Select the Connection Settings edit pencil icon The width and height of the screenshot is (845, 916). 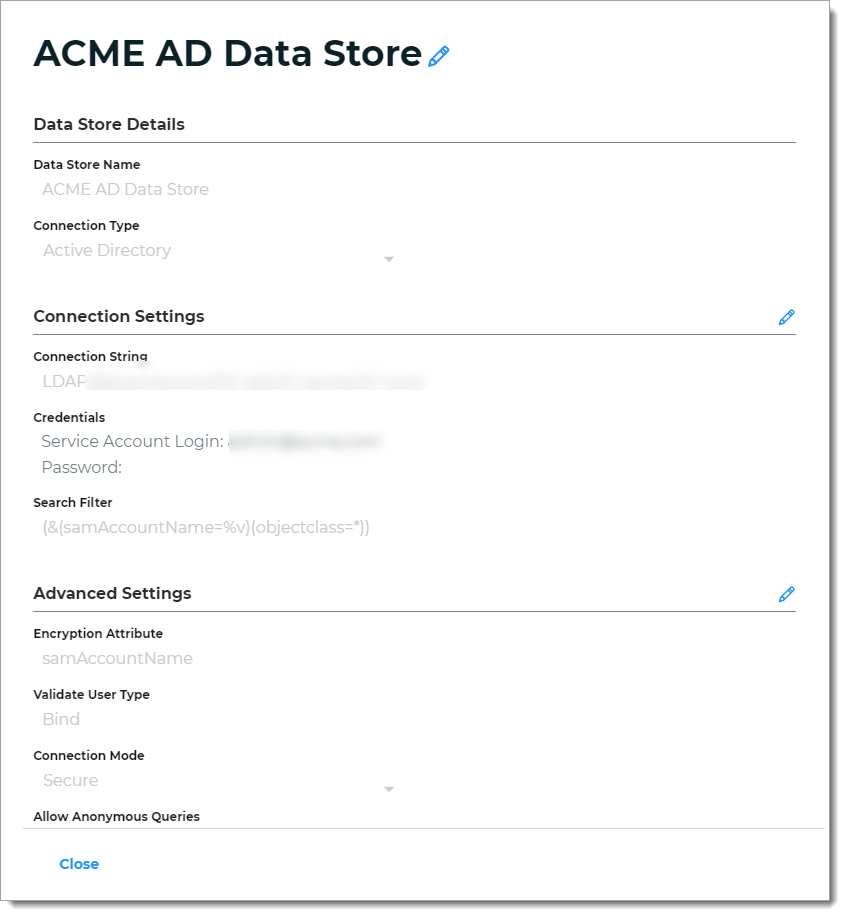click(x=787, y=317)
